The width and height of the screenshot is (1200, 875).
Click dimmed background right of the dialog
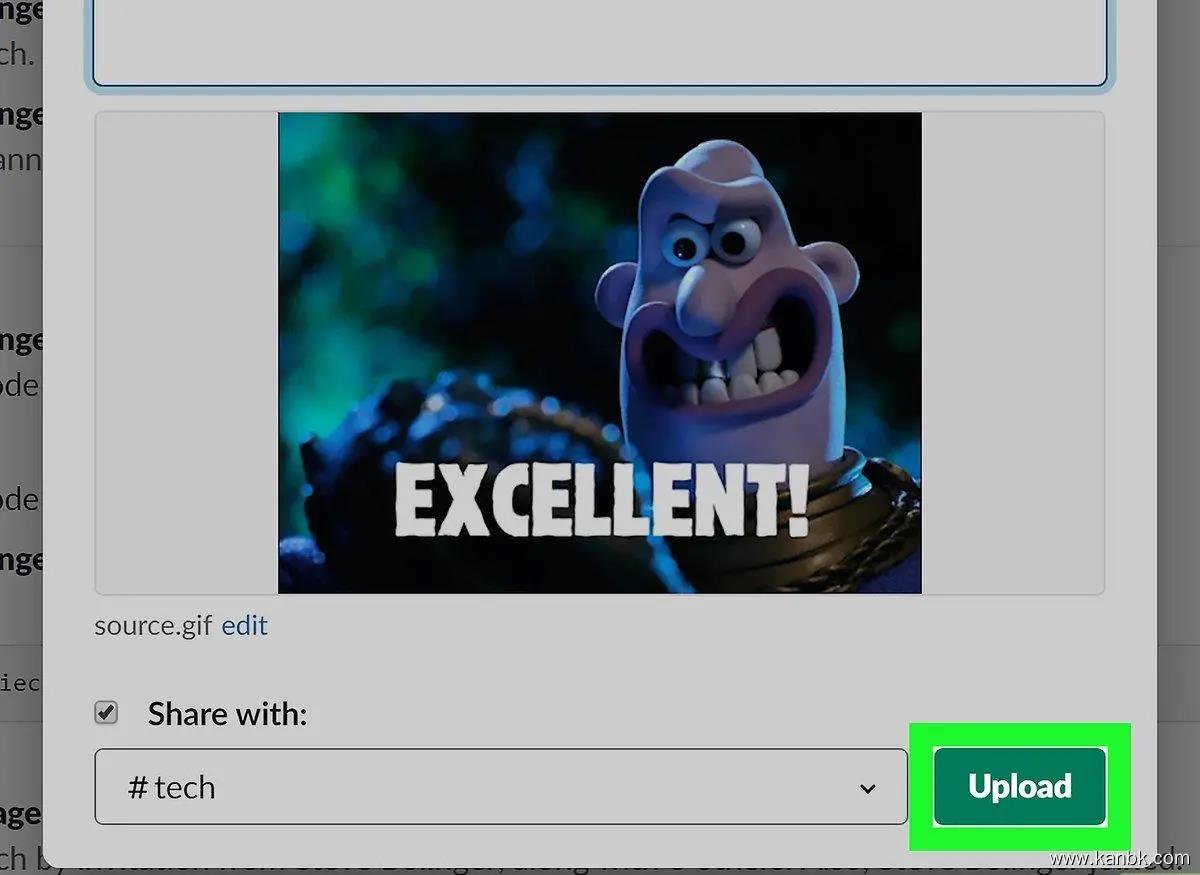(1178, 400)
